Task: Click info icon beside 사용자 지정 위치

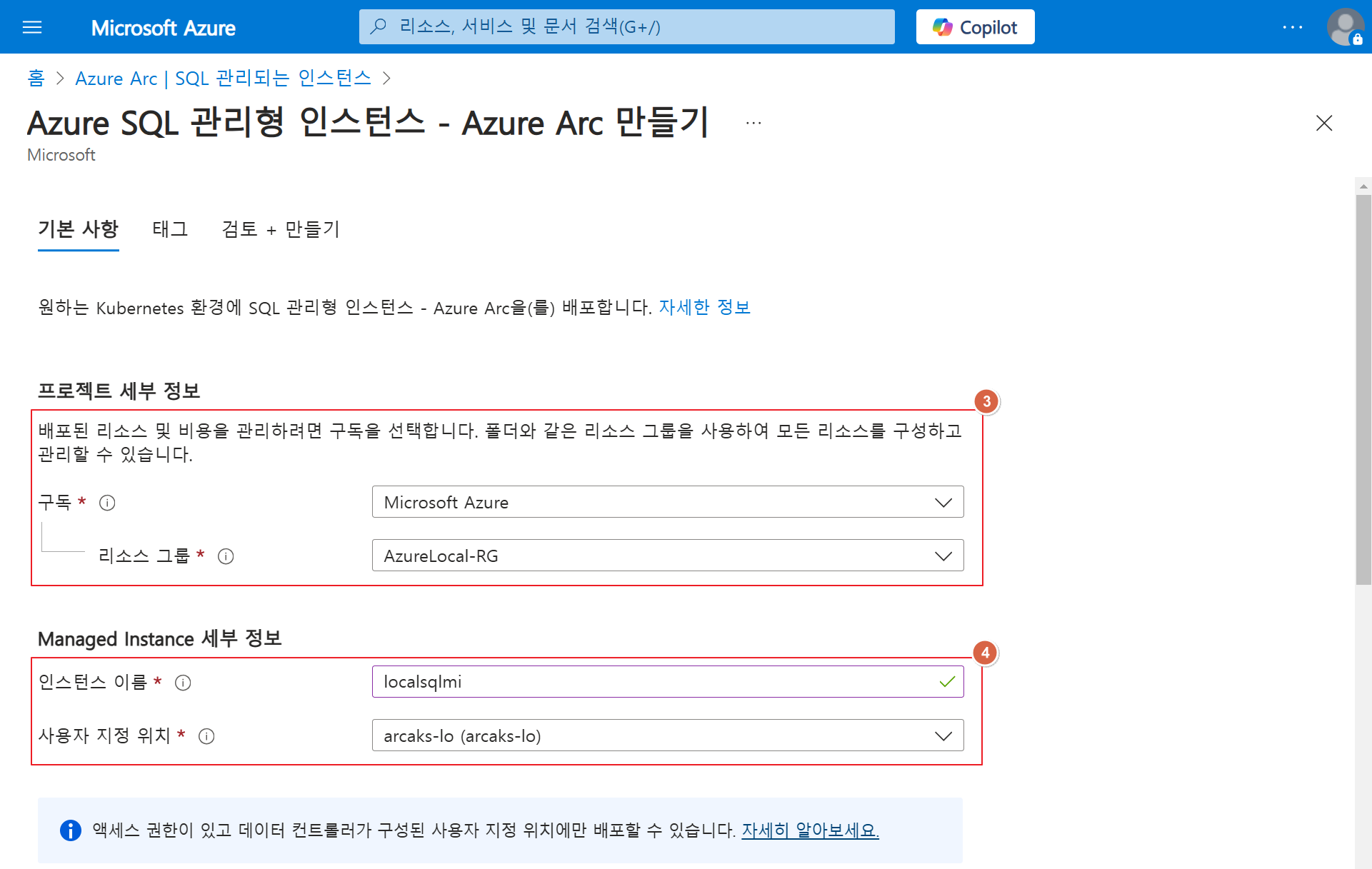Action: (206, 736)
